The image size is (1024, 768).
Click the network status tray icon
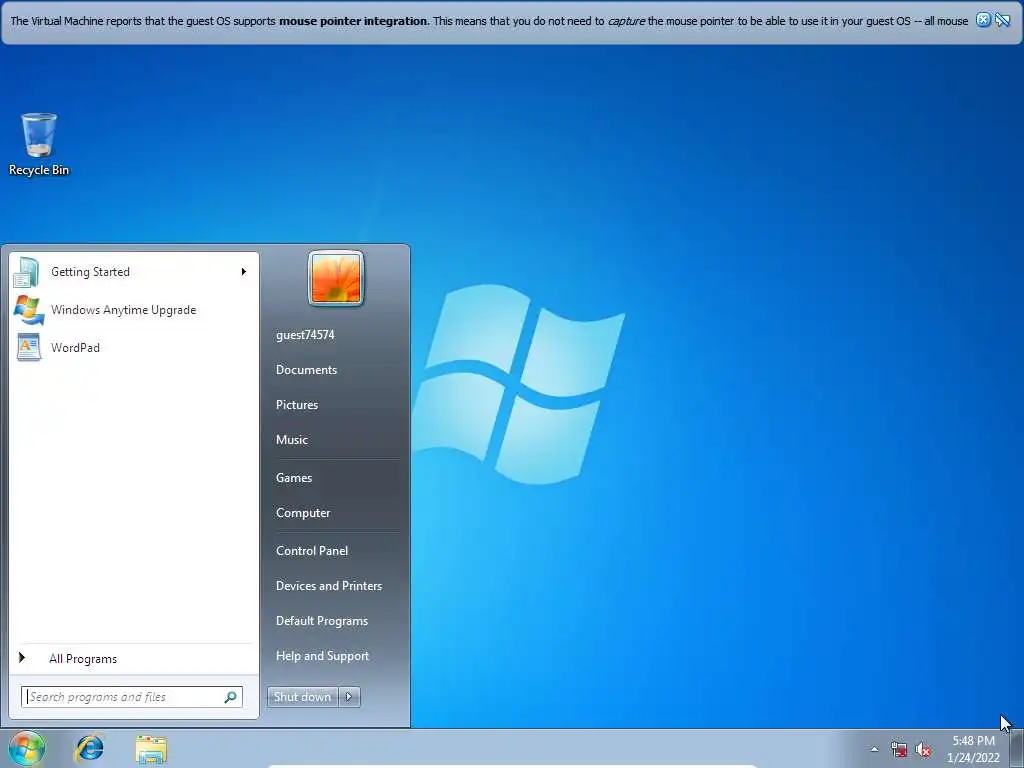pyautogui.click(x=899, y=750)
